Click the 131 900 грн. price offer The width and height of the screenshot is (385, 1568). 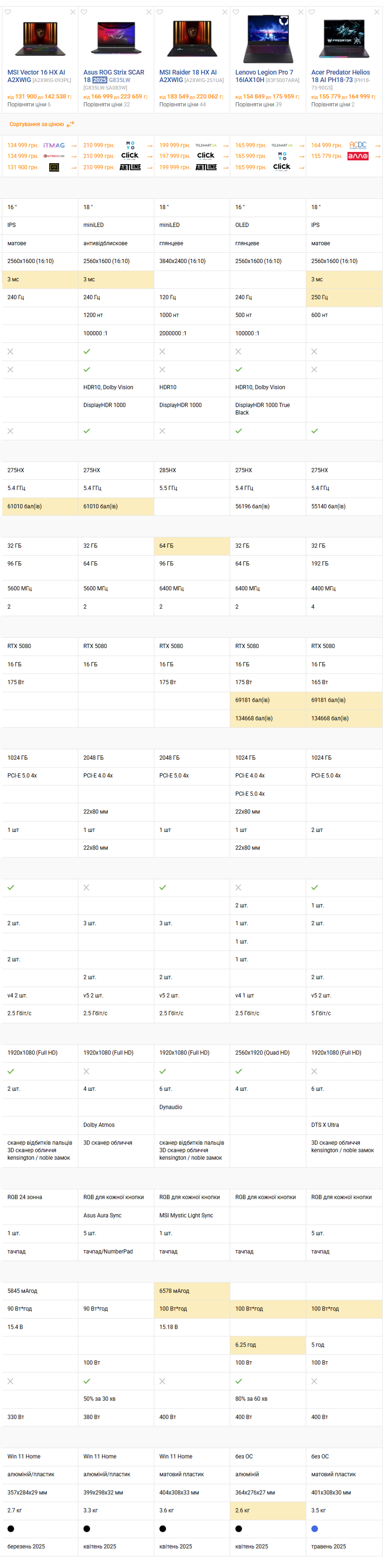[23, 167]
